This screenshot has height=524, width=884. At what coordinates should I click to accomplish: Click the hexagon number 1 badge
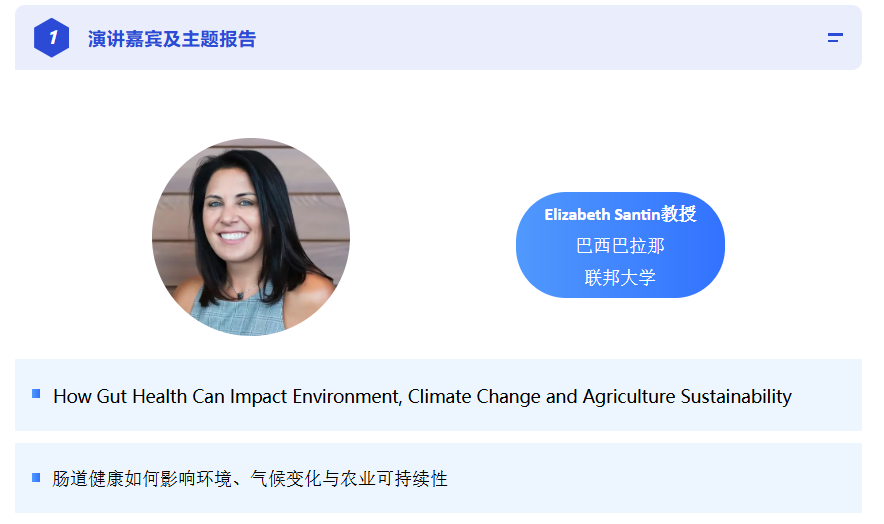(51, 38)
